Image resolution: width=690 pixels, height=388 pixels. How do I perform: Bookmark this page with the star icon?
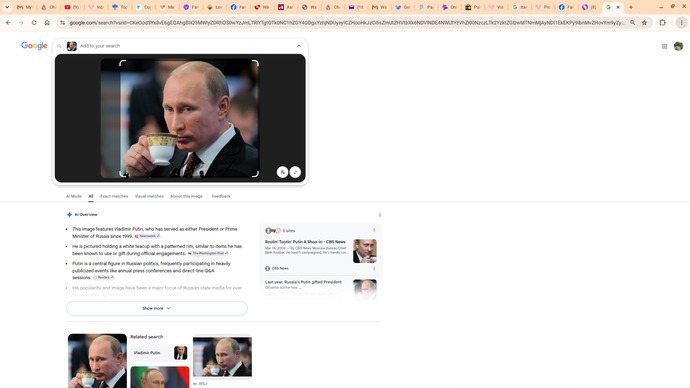644,22
